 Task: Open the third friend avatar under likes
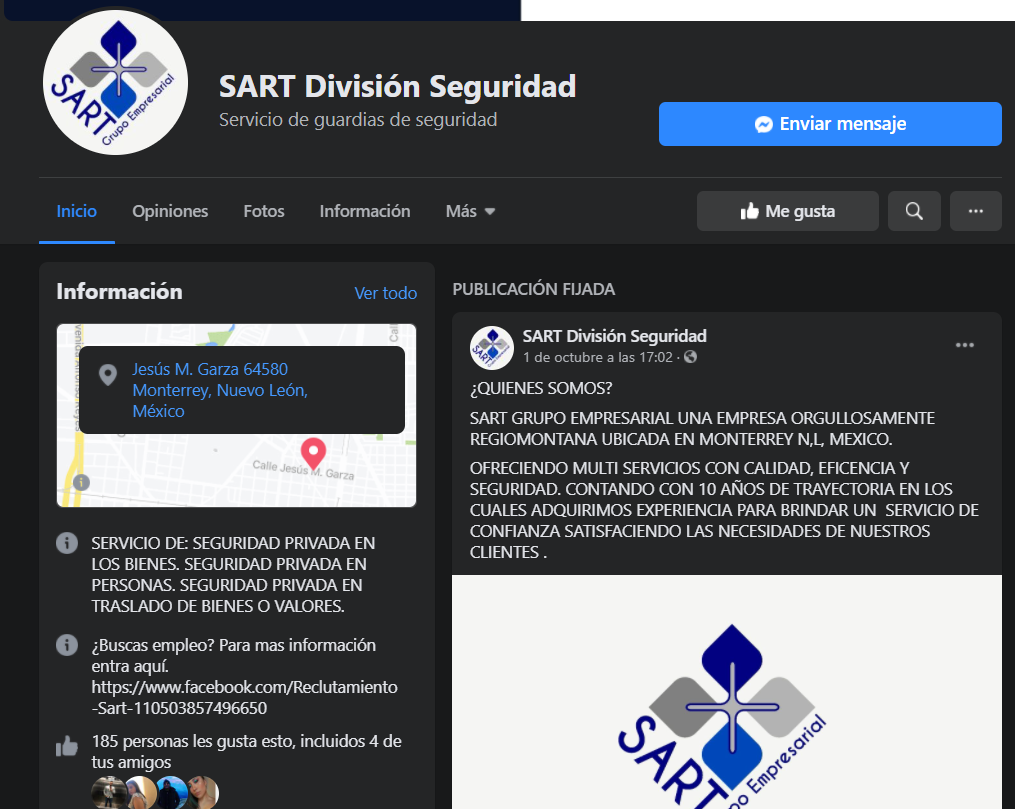click(x=172, y=793)
